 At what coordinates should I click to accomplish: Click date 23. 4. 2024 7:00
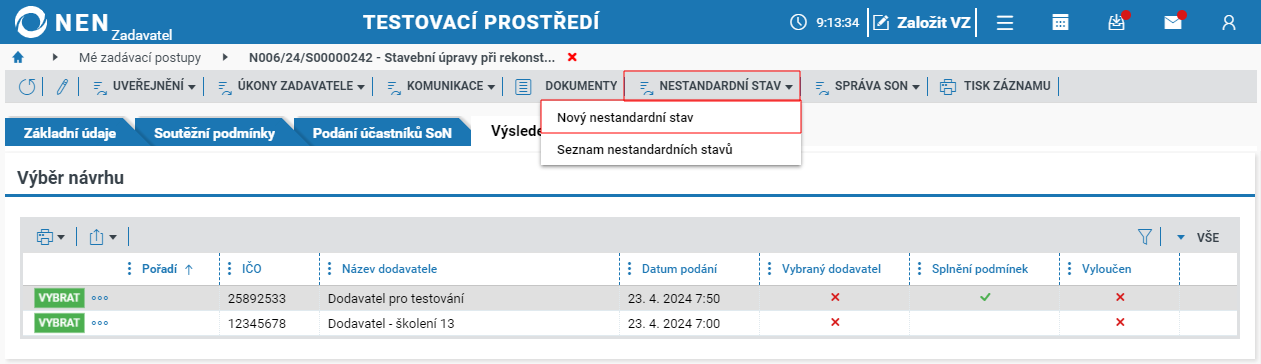(673, 322)
